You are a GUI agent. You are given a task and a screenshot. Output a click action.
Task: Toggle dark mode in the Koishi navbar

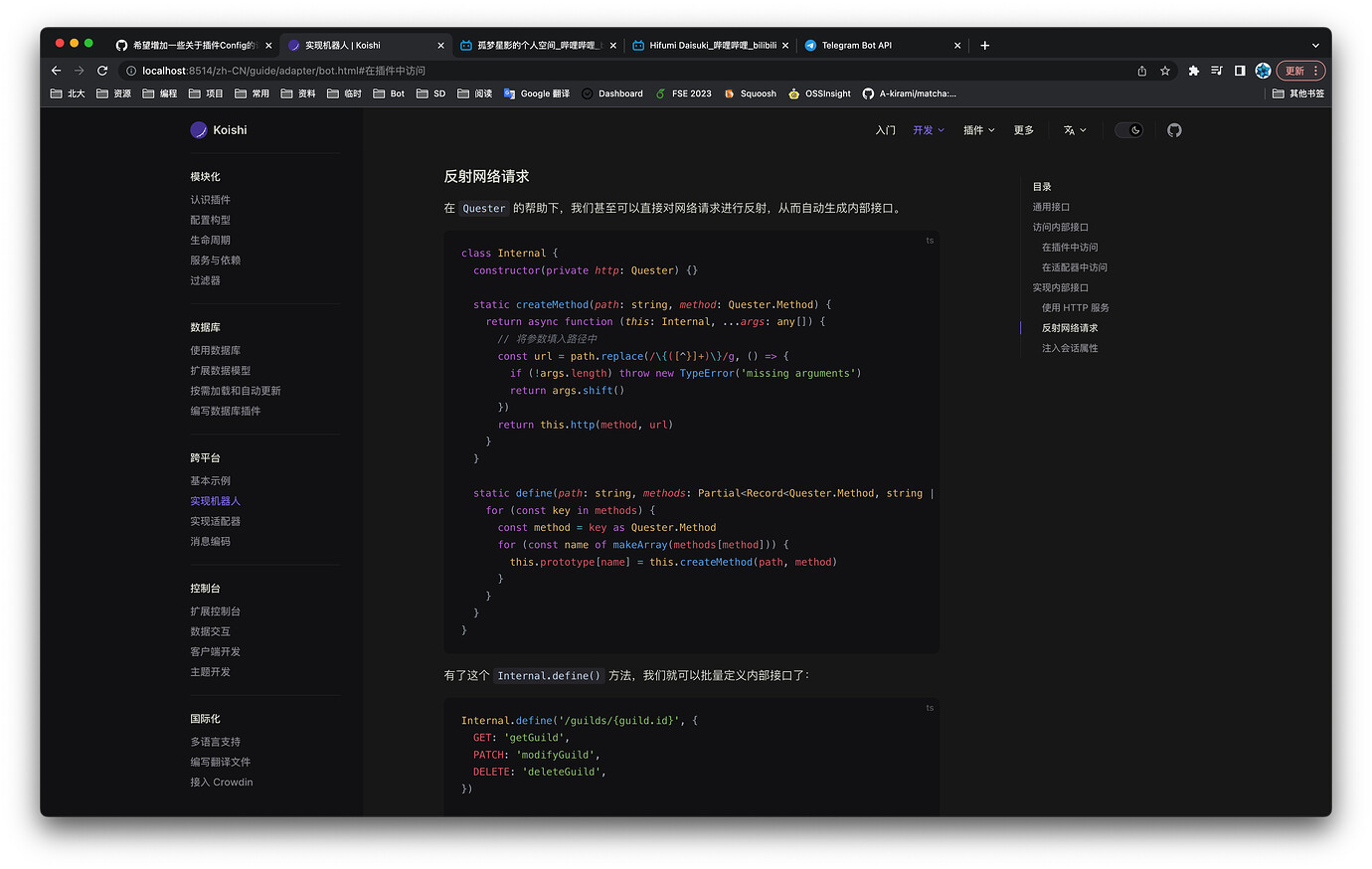click(1129, 129)
